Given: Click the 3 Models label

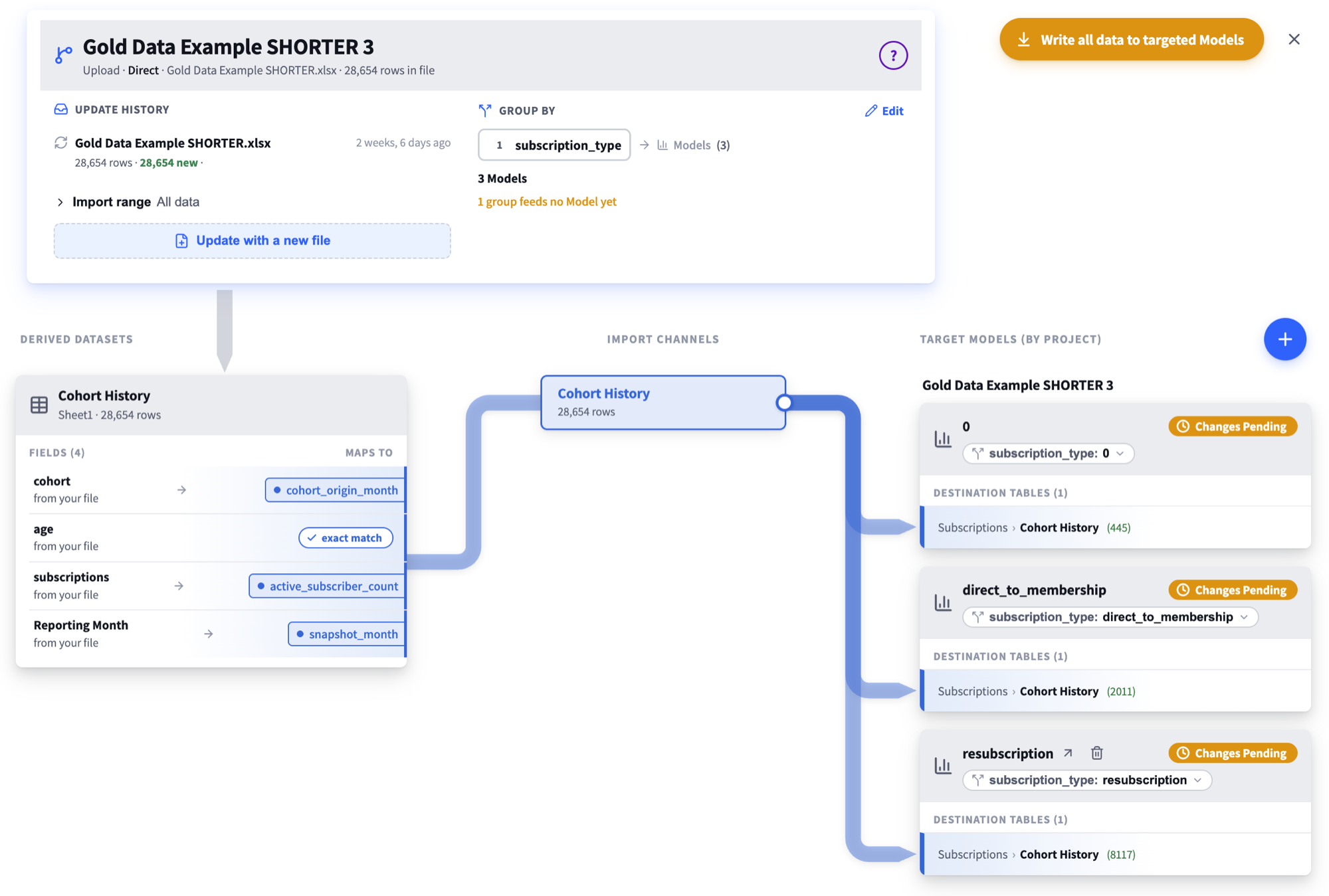Looking at the screenshot, I should pyautogui.click(x=502, y=179).
